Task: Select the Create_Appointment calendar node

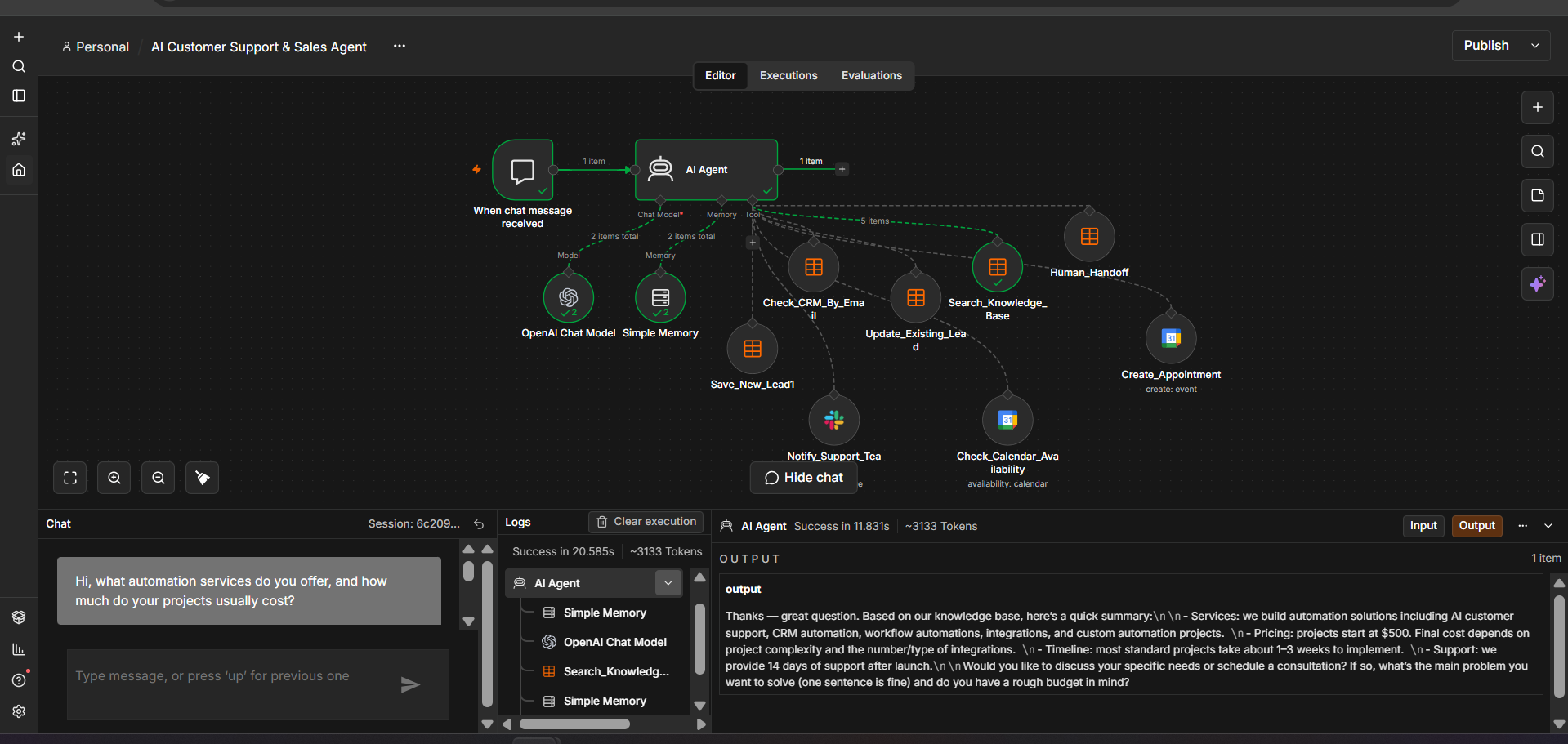Action: point(1171,338)
